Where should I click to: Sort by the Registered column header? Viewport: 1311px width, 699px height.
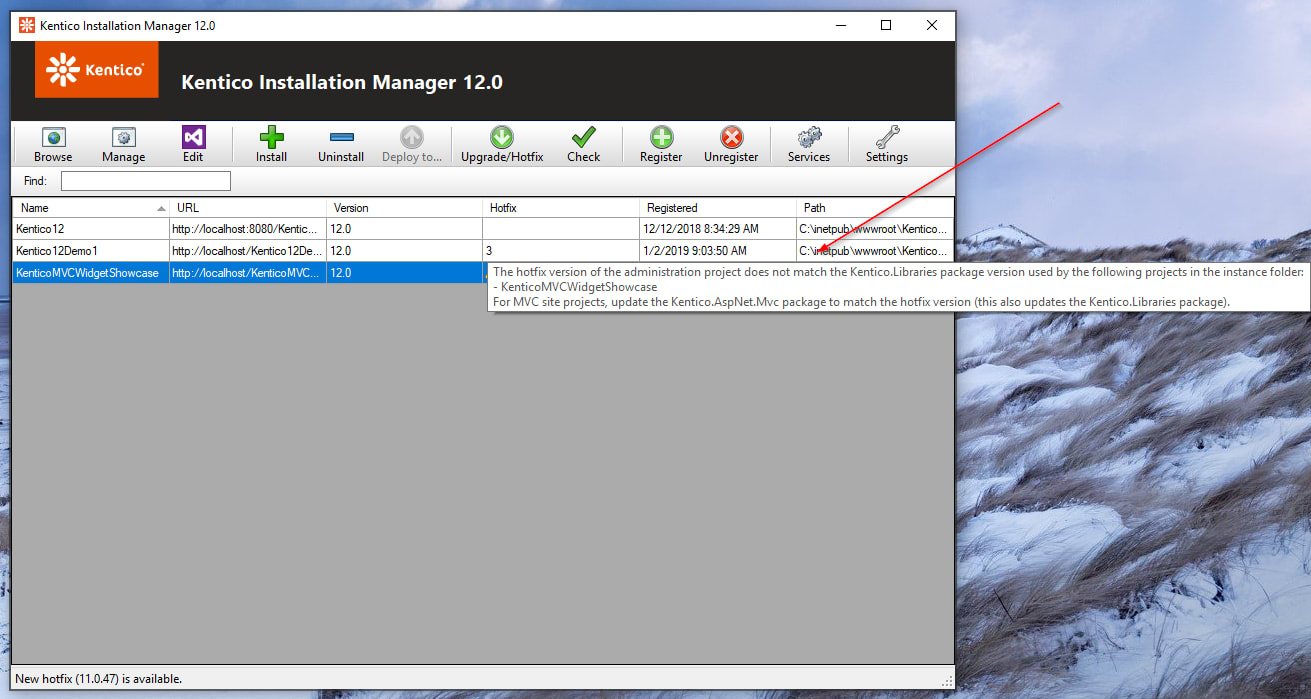click(x=718, y=208)
